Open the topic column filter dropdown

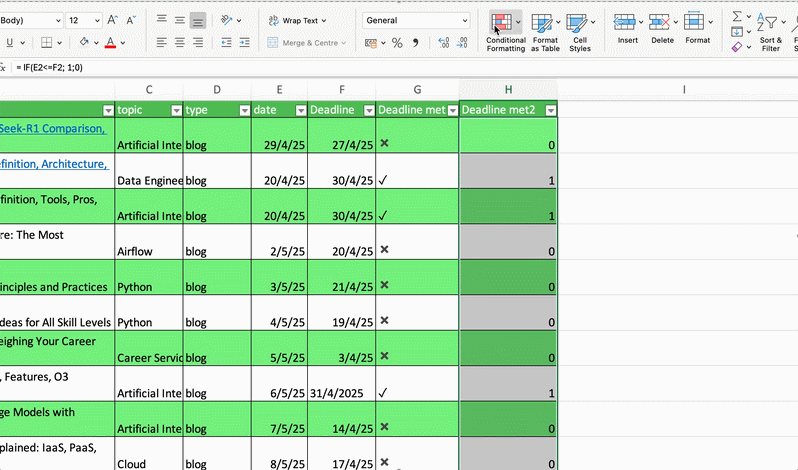tap(176, 110)
